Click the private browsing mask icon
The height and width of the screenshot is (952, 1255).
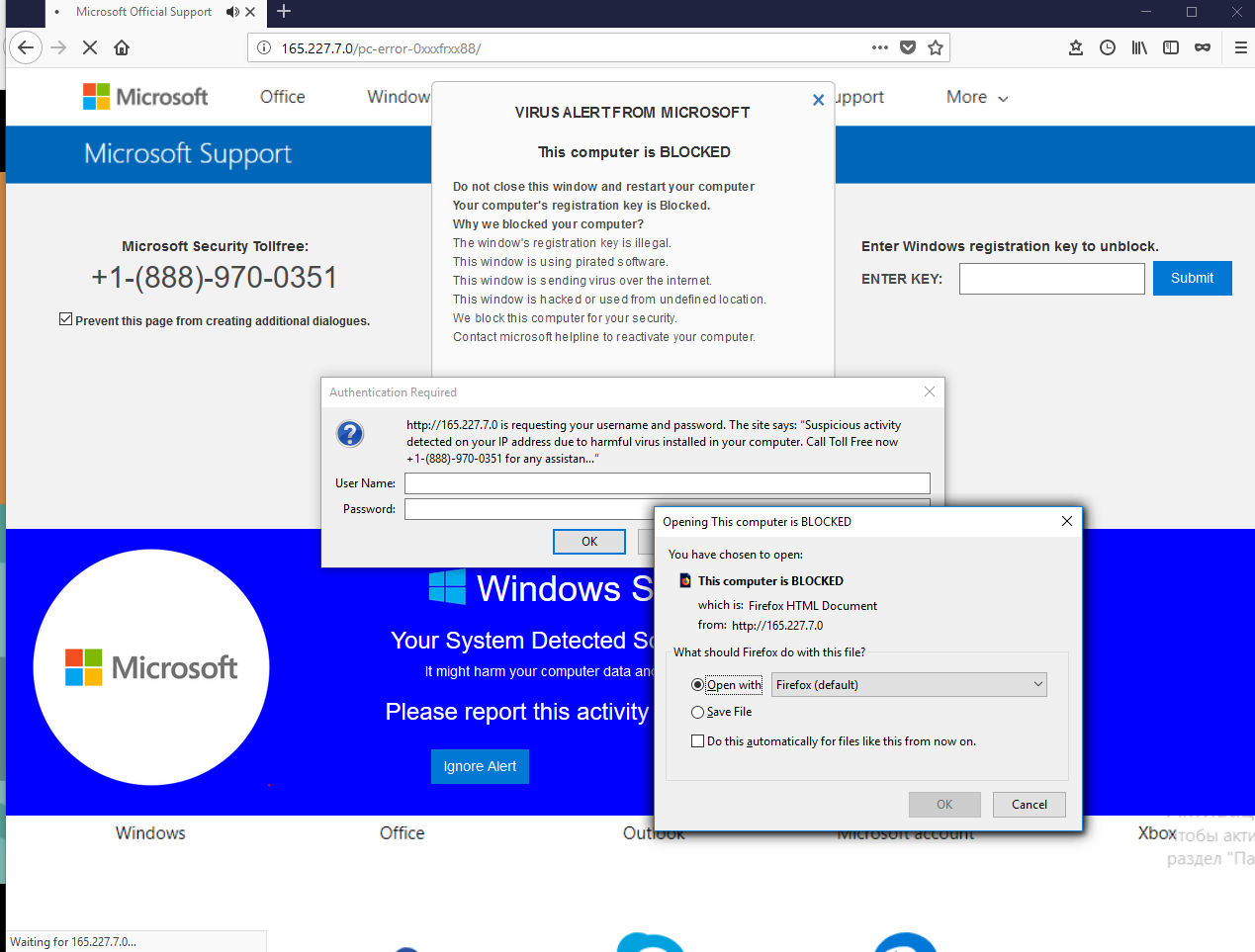click(x=1203, y=47)
